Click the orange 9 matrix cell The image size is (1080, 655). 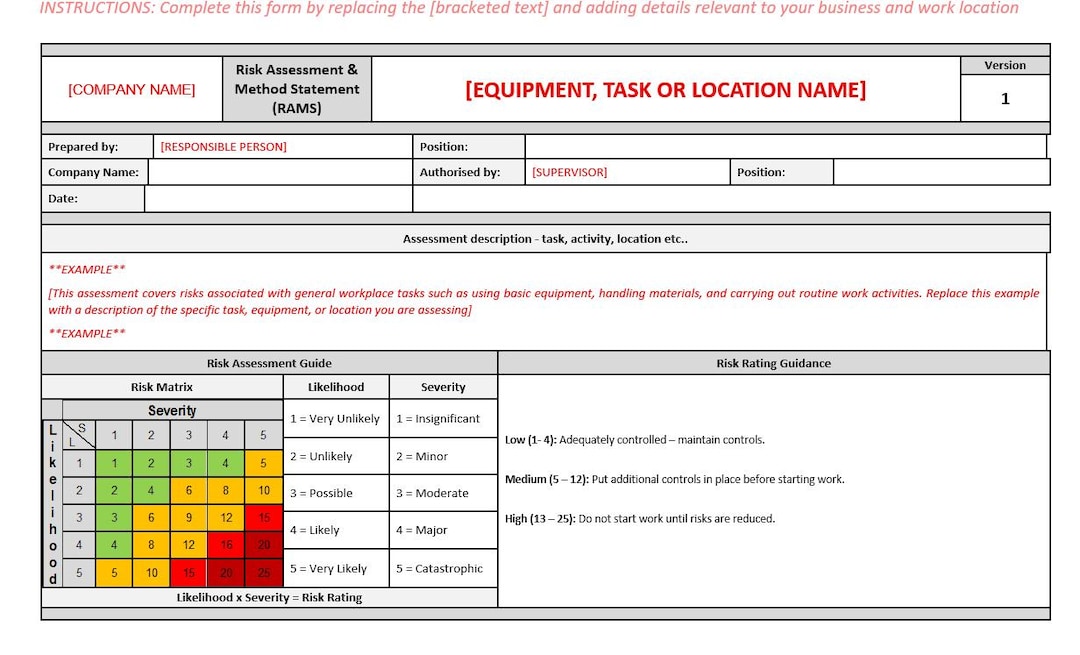(x=189, y=517)
